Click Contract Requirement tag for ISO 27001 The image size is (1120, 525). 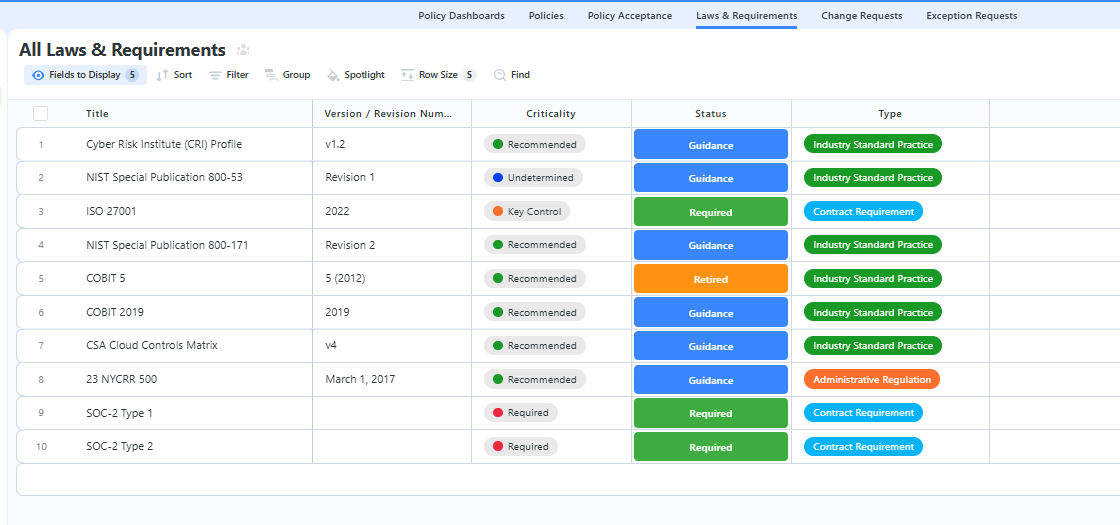864,211
